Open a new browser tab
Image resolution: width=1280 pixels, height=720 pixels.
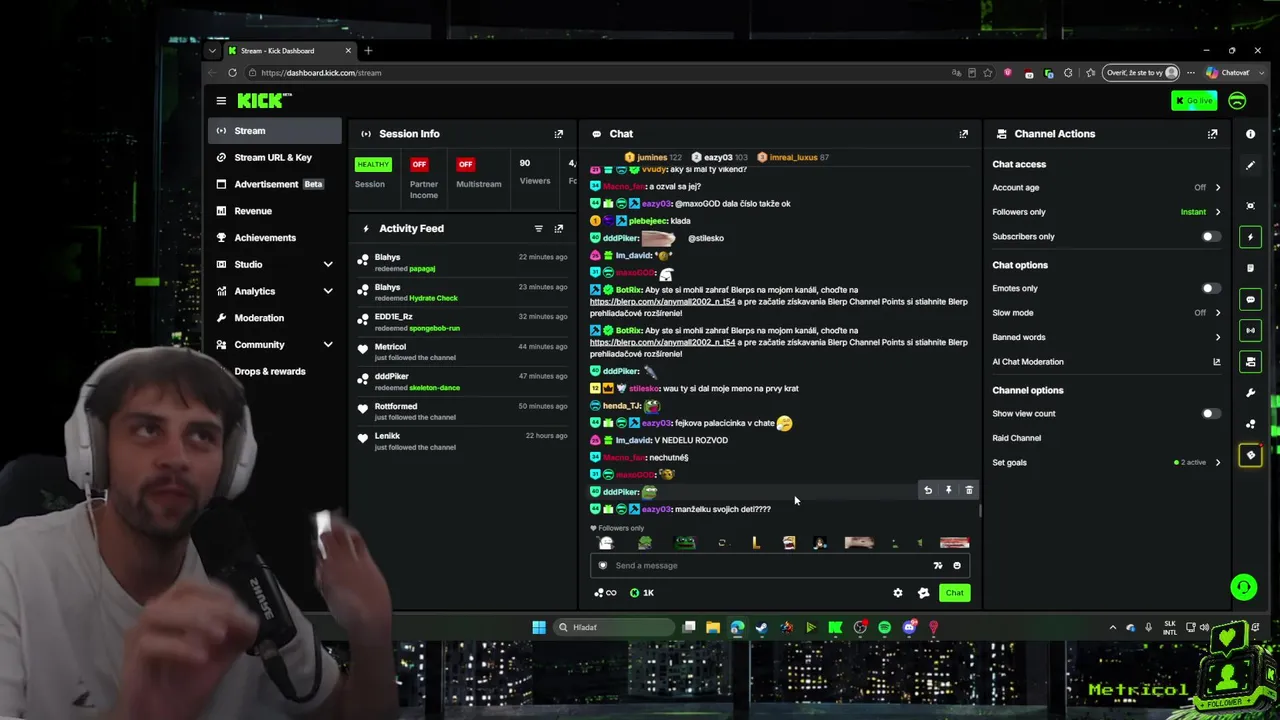click(x=368, y=51)
